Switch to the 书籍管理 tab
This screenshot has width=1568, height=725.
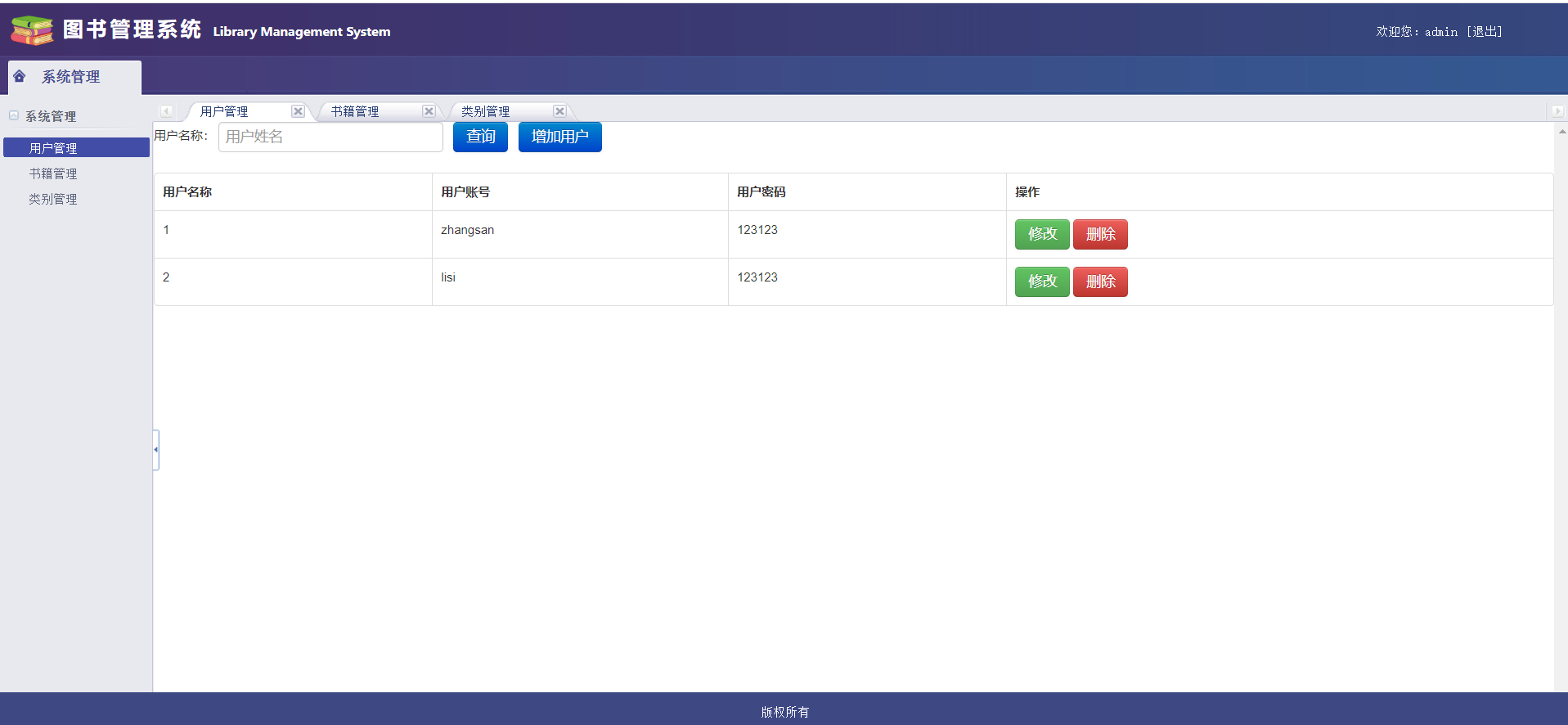click(x=355, y=111)
